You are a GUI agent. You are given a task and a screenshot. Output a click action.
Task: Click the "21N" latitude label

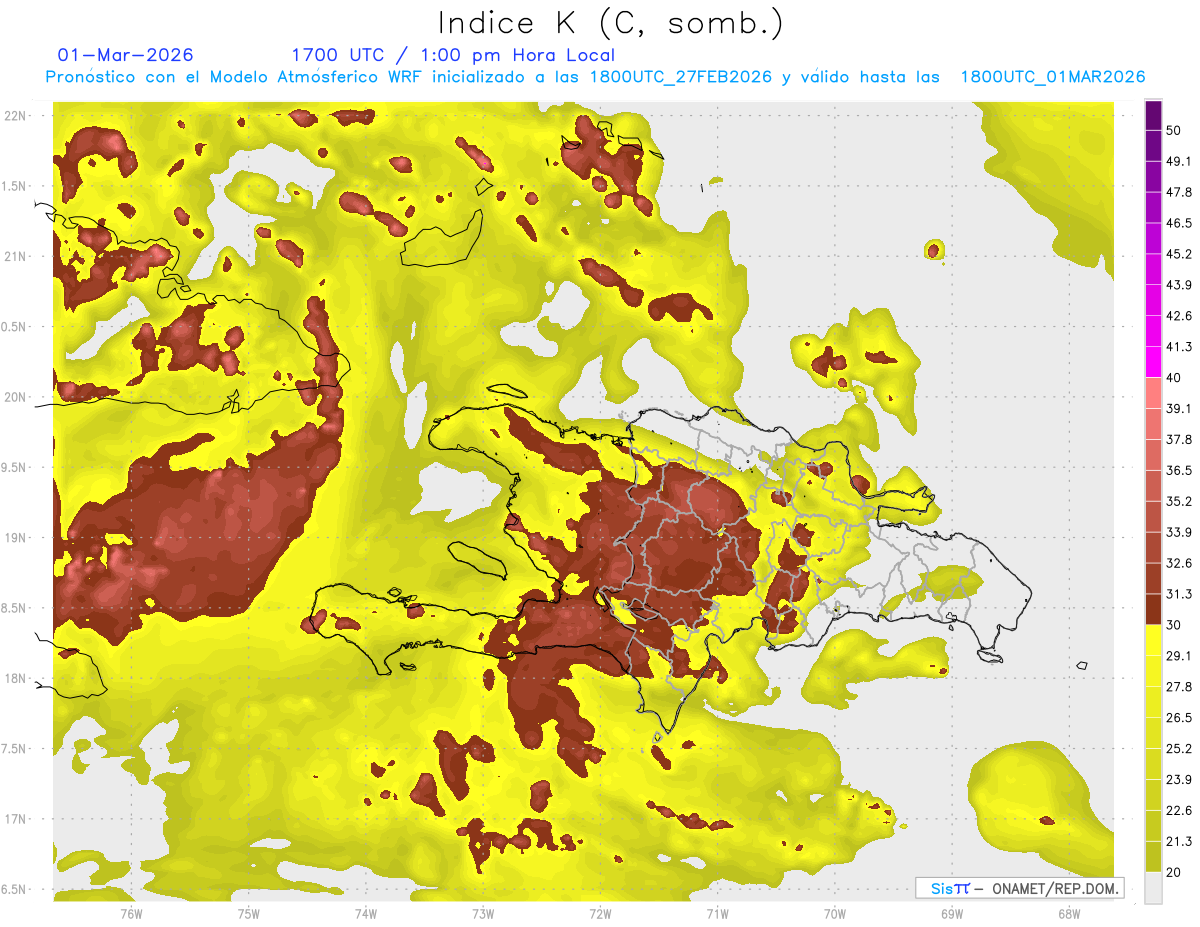(16, 257)
